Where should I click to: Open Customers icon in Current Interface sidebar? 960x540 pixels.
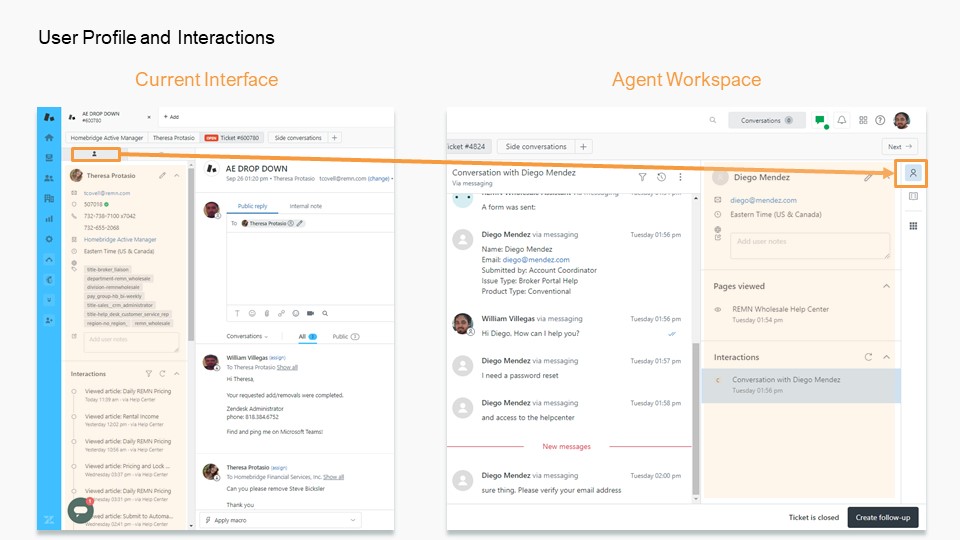[49, 178]
